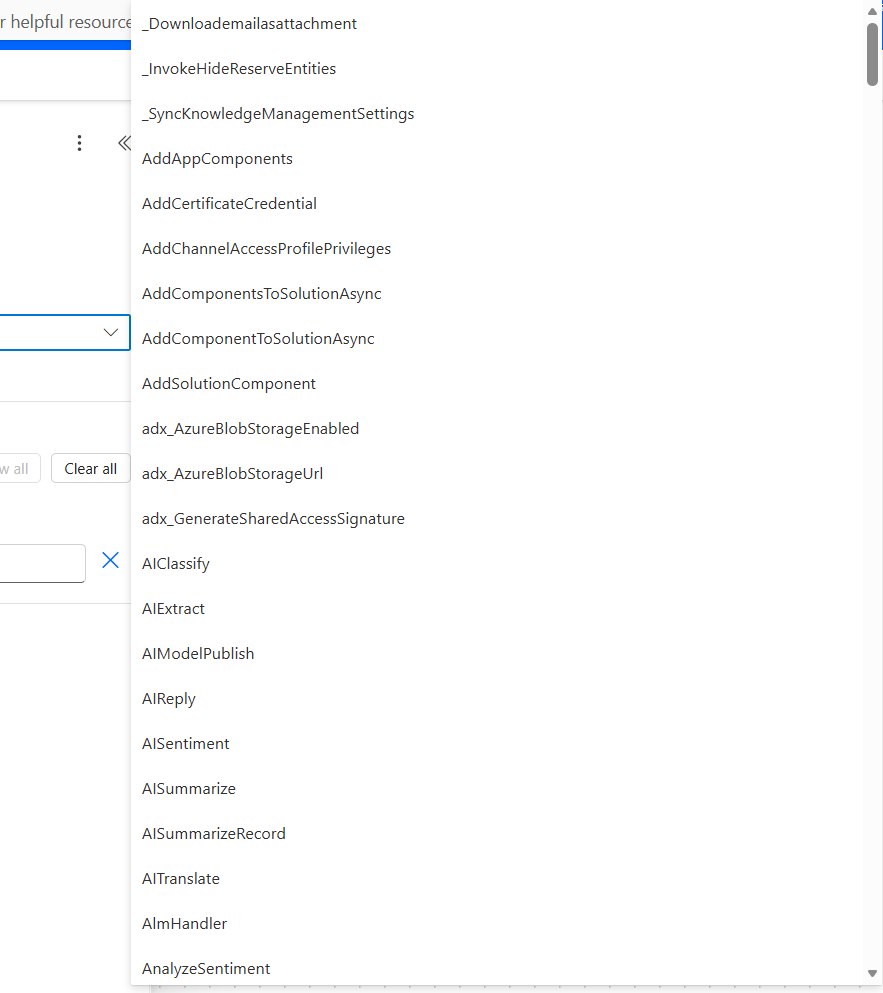Pick the AddSolutionComponent entry

click(229, 384)
